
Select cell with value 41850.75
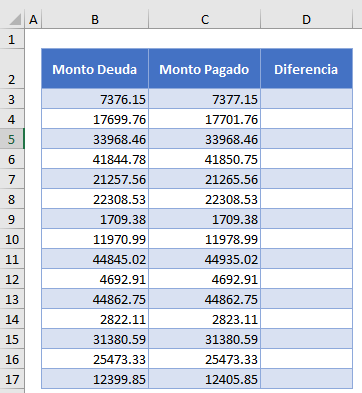(204, 159)
